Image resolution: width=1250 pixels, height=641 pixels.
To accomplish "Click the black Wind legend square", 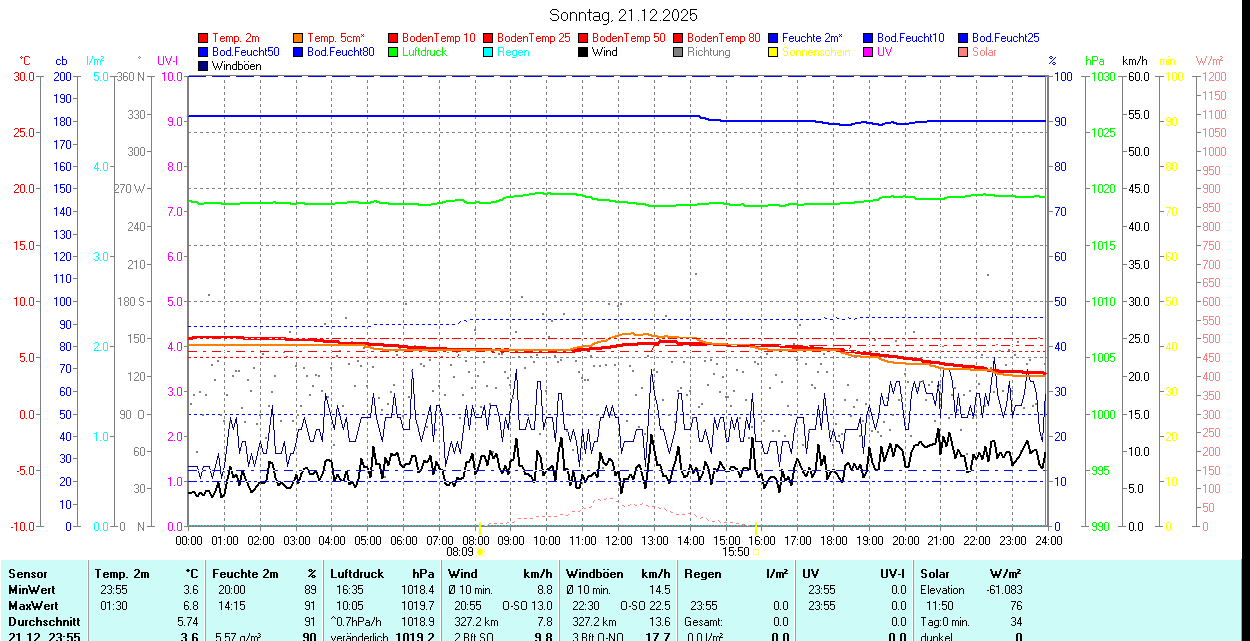I will coord(583,52).
